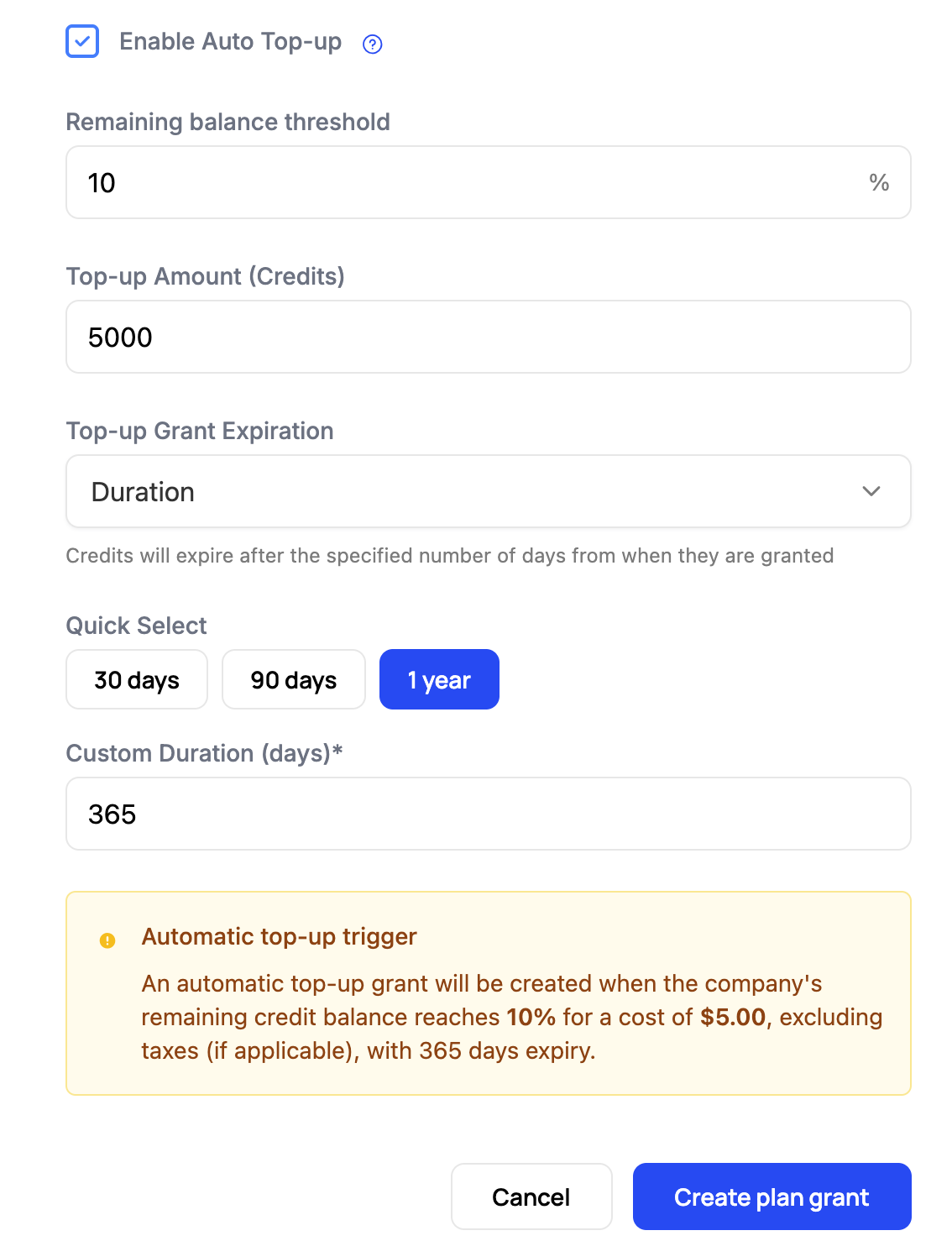Image resolution: width=952 pixels, height=1241 pixels.
Task: Click the blue checkmark box beside Enable Auto Top-up
Action: (x=81, y=41)
